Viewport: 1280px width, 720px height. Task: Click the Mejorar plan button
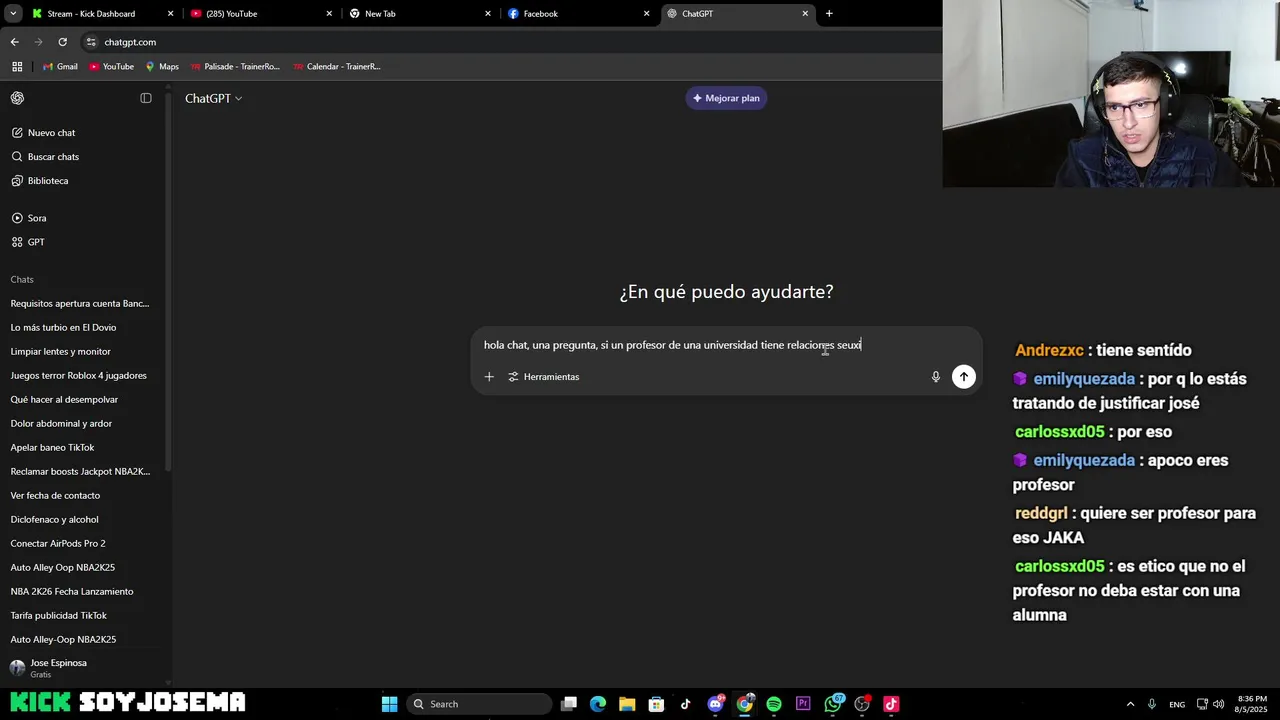click(x=726, y=98)
